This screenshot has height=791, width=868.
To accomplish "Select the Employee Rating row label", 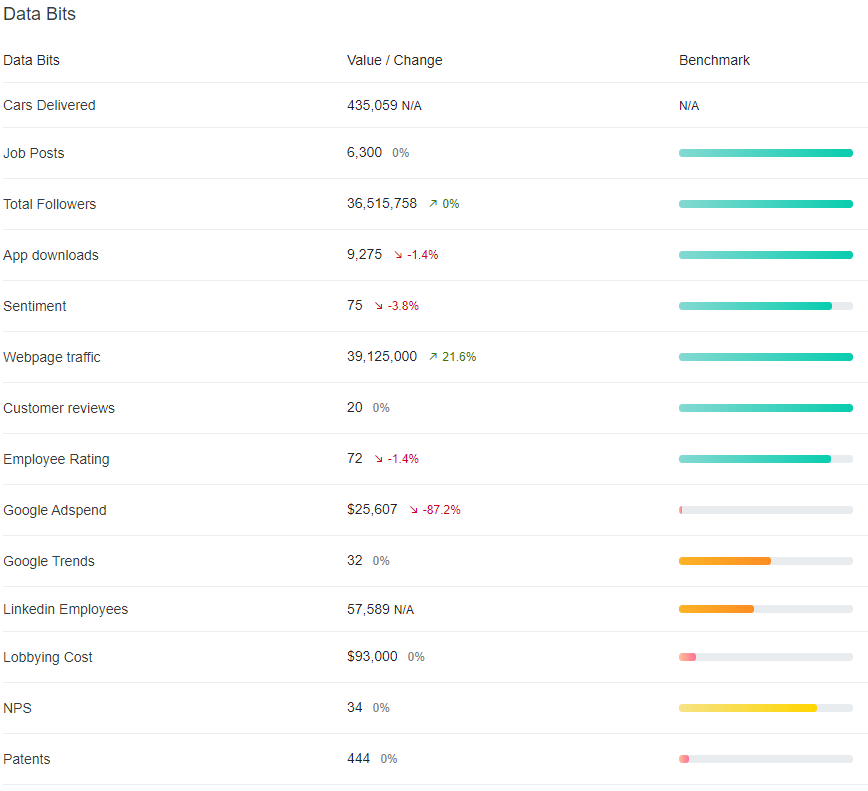I will (x=56, y=459).
